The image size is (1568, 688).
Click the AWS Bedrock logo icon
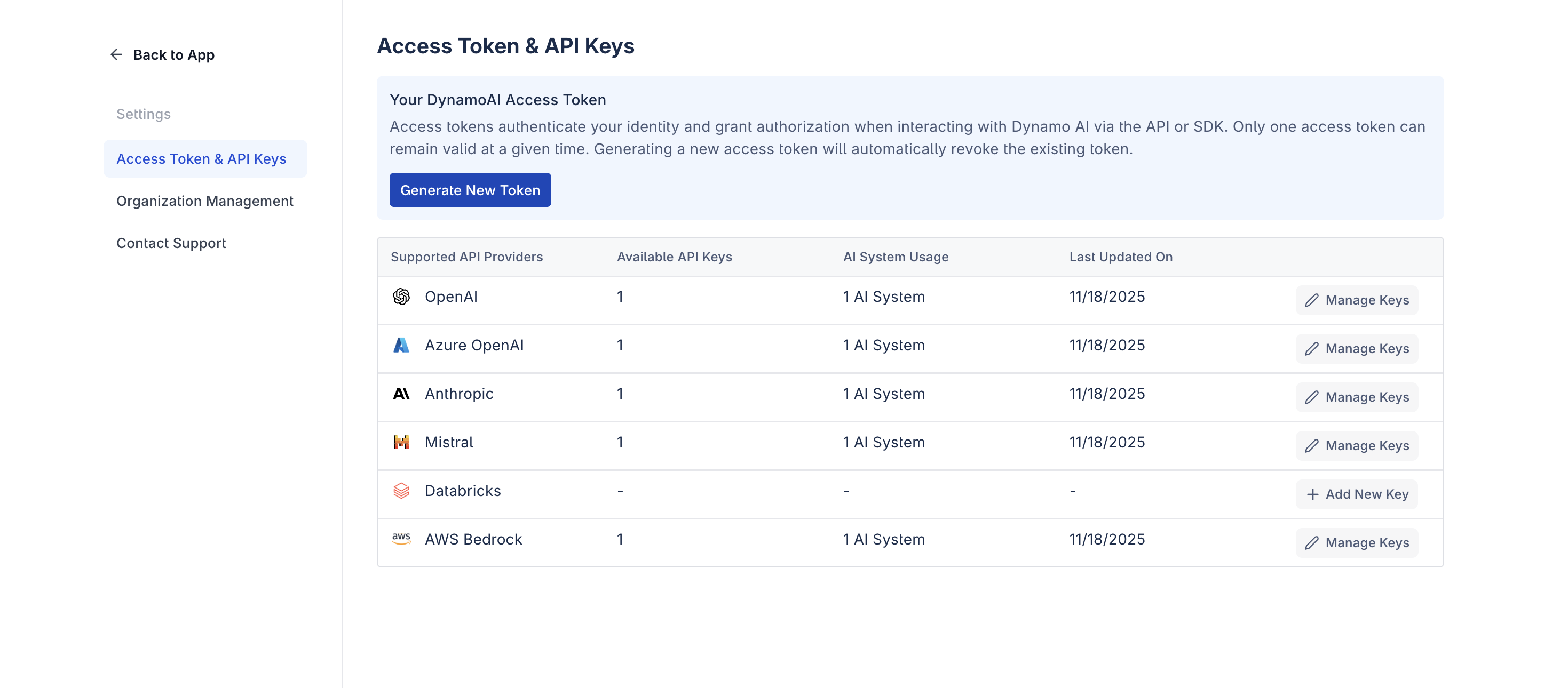pyautogui.click(x=401, y=539)
